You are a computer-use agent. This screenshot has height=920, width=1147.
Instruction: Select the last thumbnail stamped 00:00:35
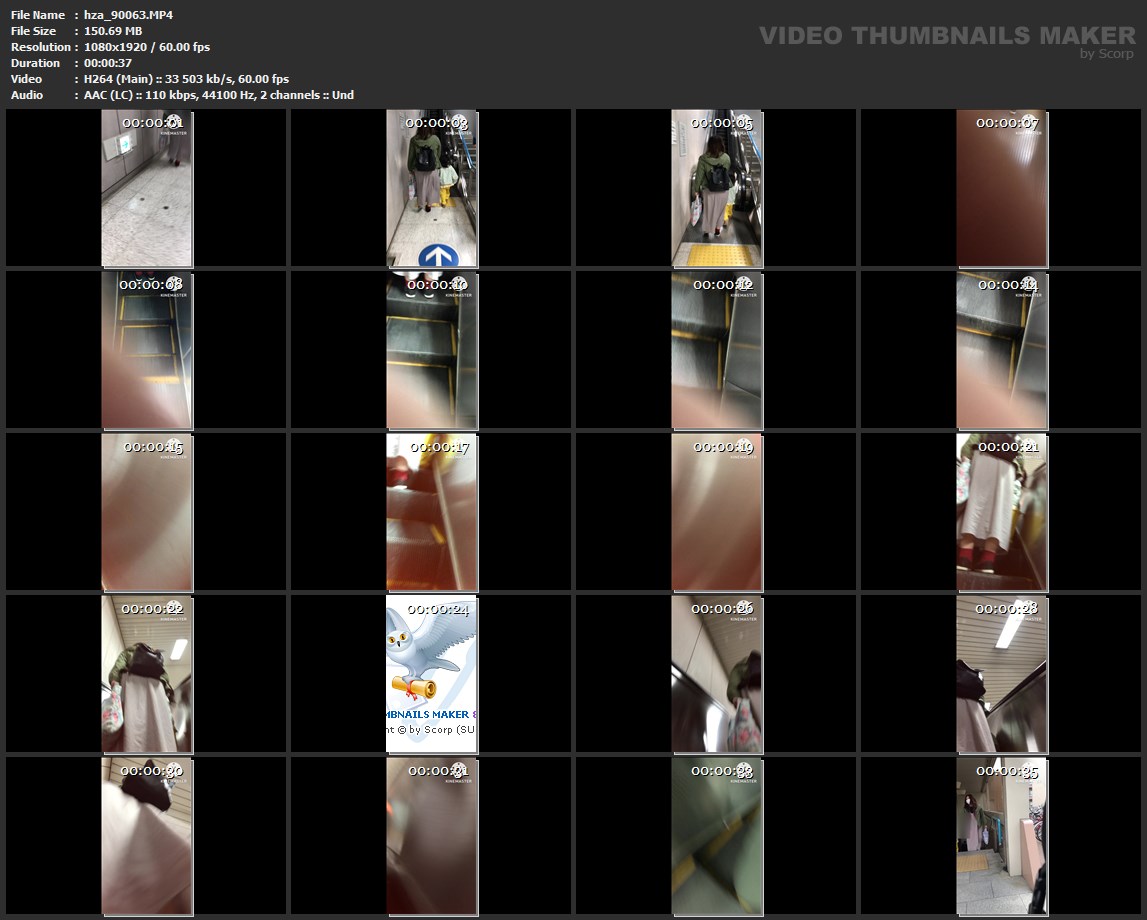1002,837
